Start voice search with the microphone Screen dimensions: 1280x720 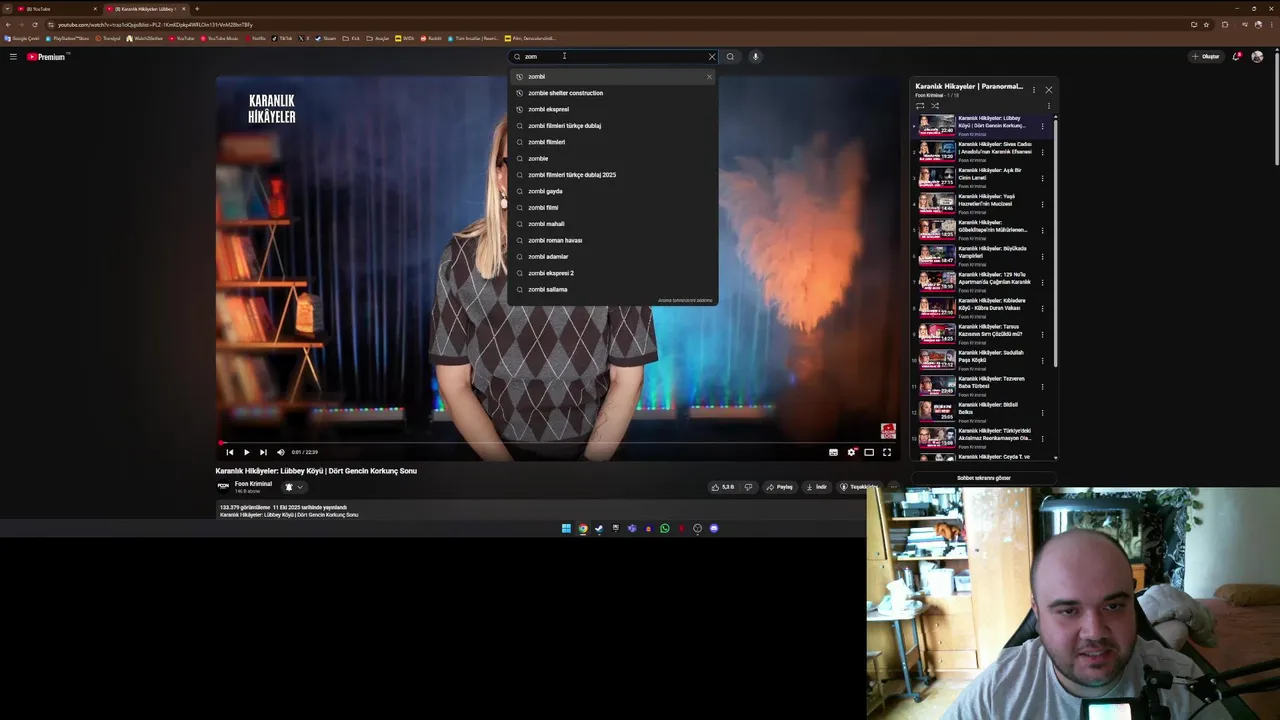click(x=755, y=57)
